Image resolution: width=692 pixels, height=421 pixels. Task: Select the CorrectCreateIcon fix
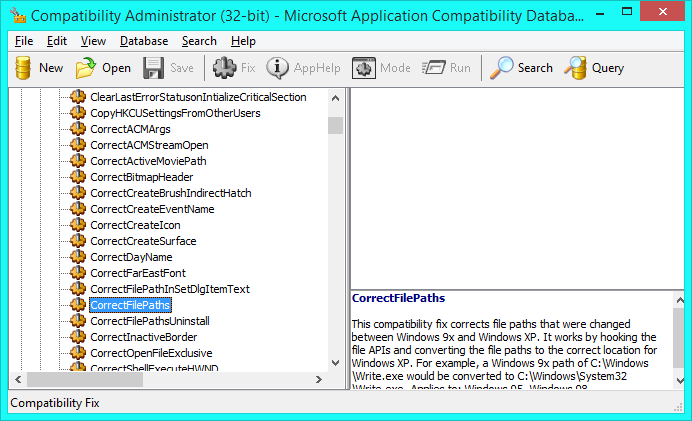click(x=135, y=225)
